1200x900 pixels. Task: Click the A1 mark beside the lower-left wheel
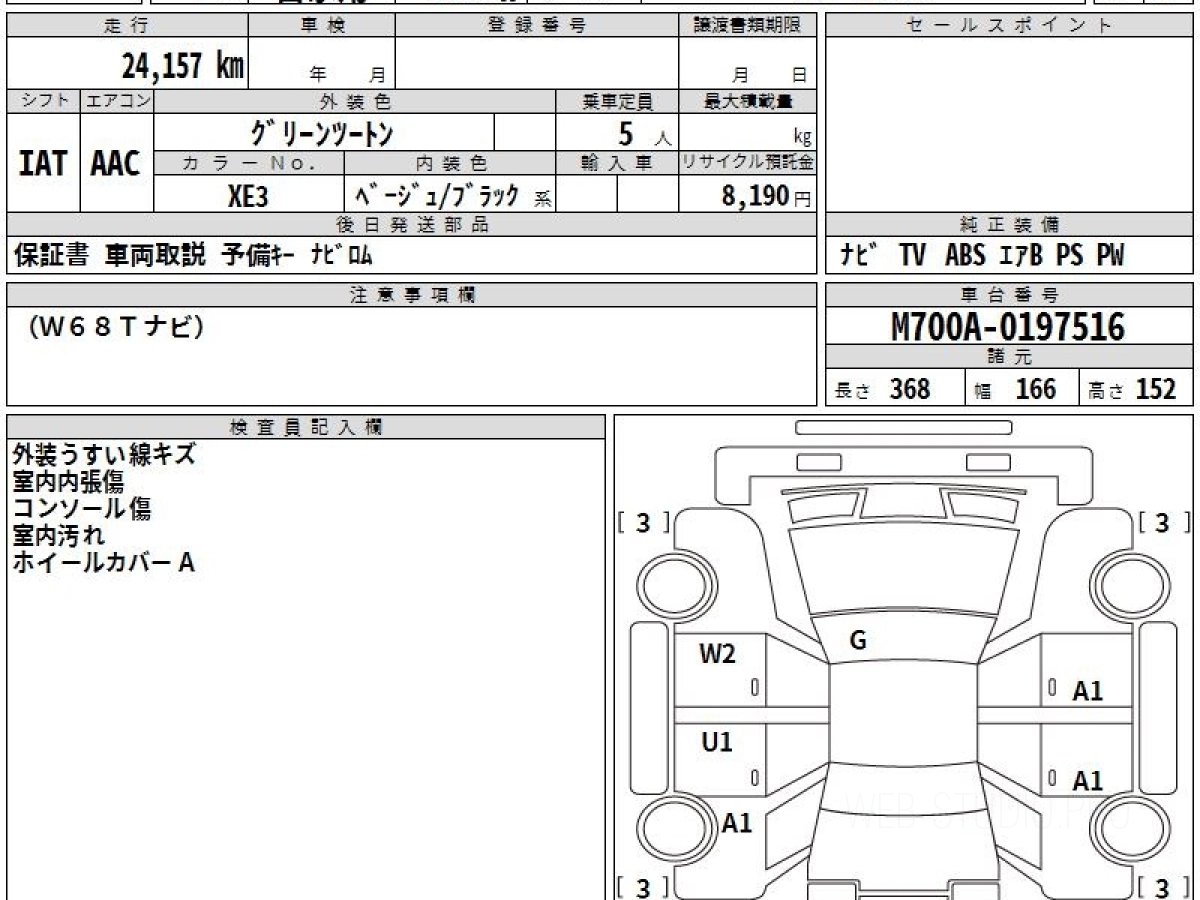737,823
